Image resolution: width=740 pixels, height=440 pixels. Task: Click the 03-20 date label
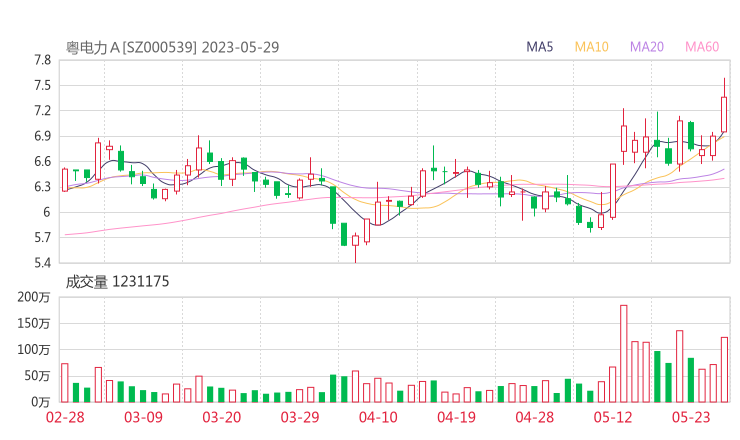[222, 417]
